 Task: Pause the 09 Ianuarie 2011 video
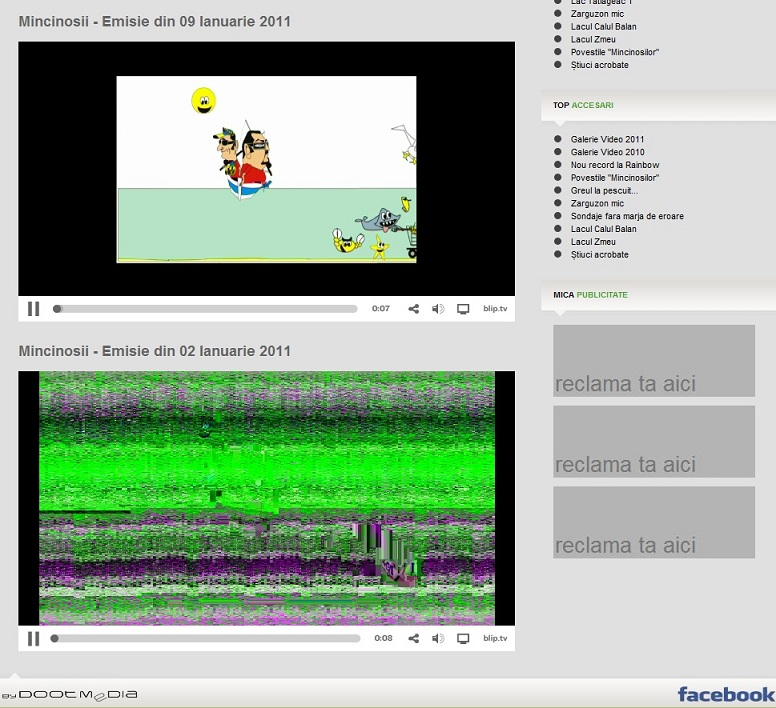coord(34,309)
